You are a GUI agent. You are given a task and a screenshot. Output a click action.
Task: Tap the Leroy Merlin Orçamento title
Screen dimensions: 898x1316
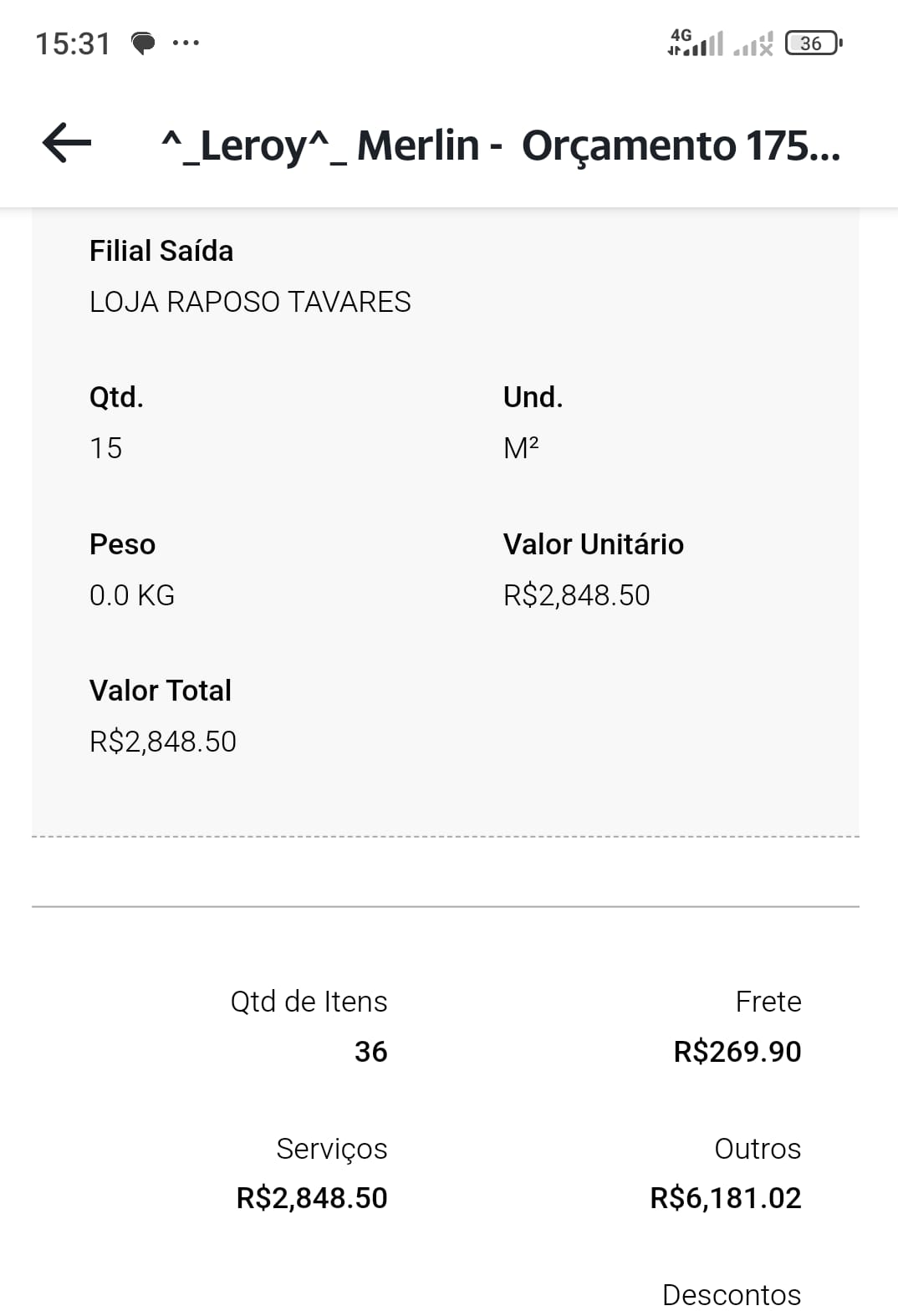[x=500, y=145]
